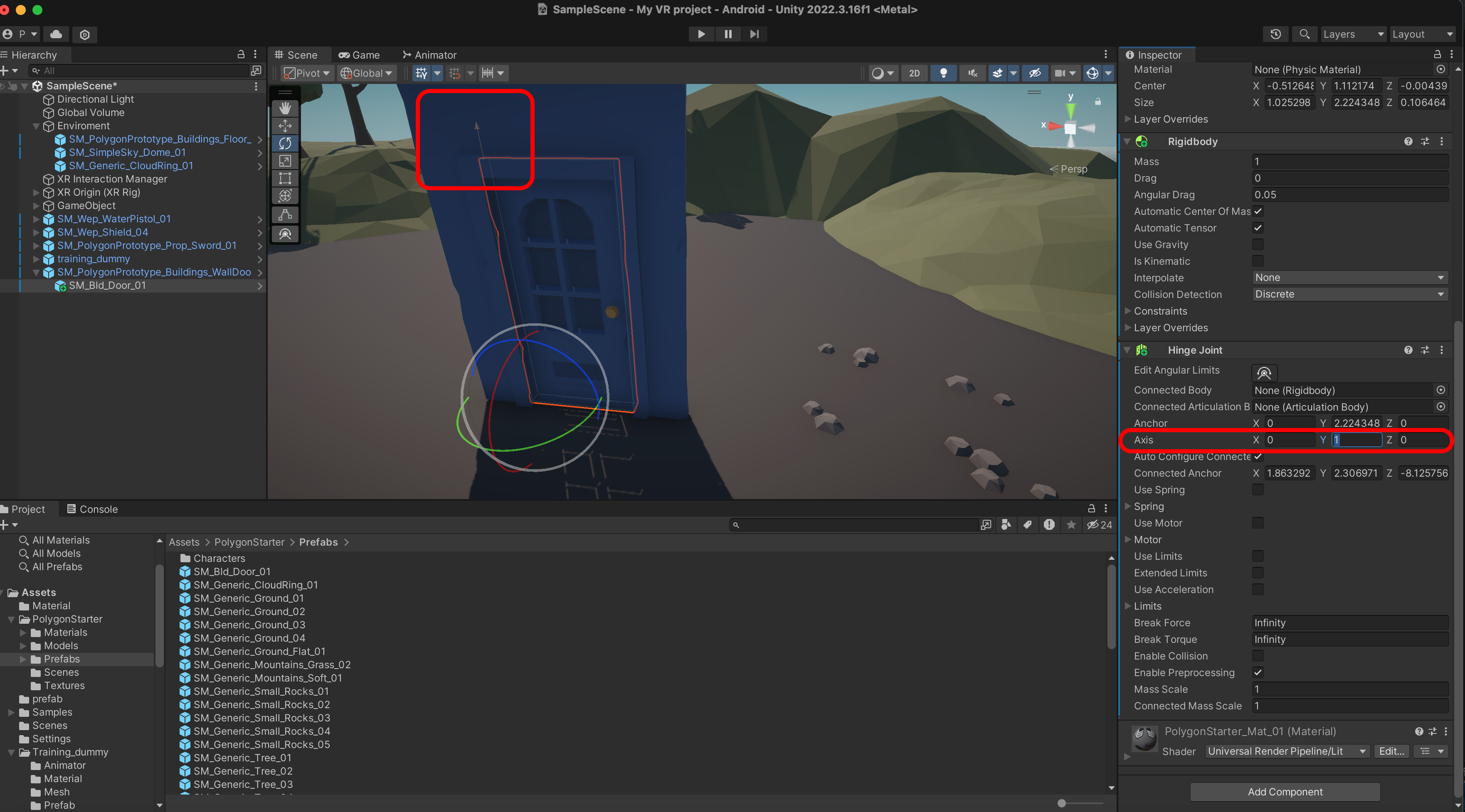Image resolution: width=1465 pixels, height=812 pixels.
Task: Click the Mass input field
Action: [x=1349, y=162]
